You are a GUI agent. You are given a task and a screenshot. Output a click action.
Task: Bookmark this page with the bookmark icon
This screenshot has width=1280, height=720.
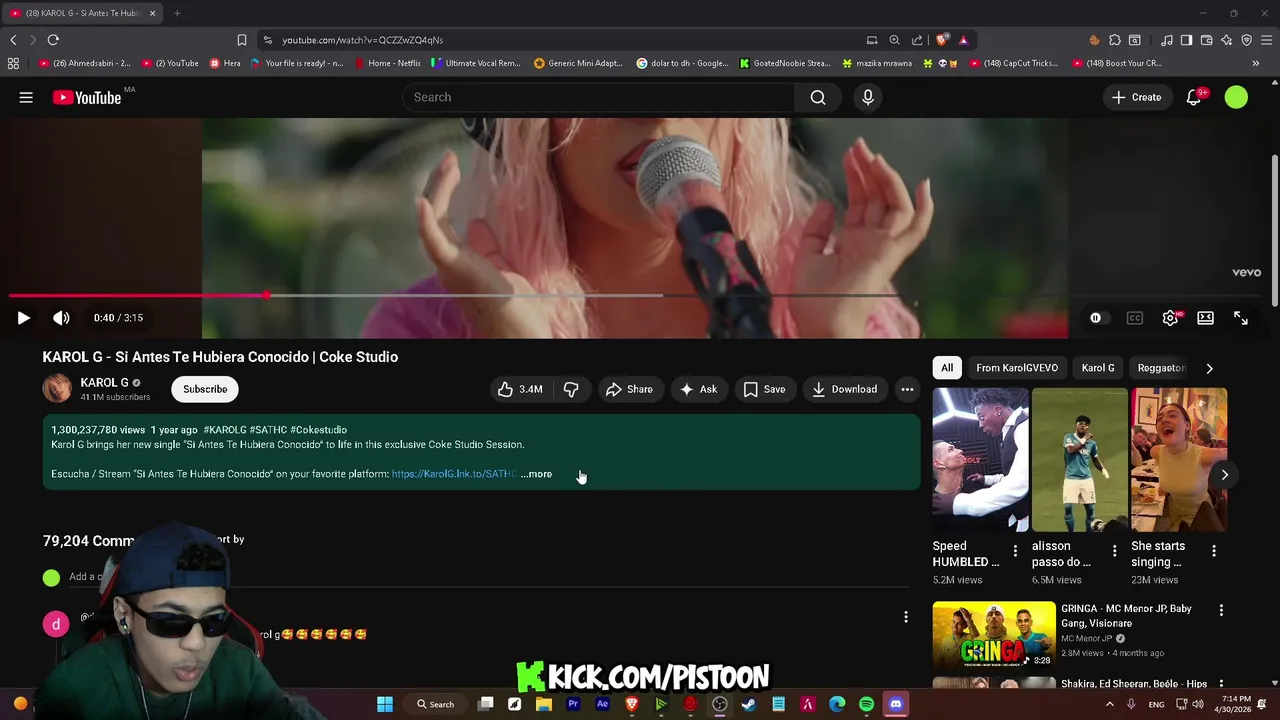(241, 40)
